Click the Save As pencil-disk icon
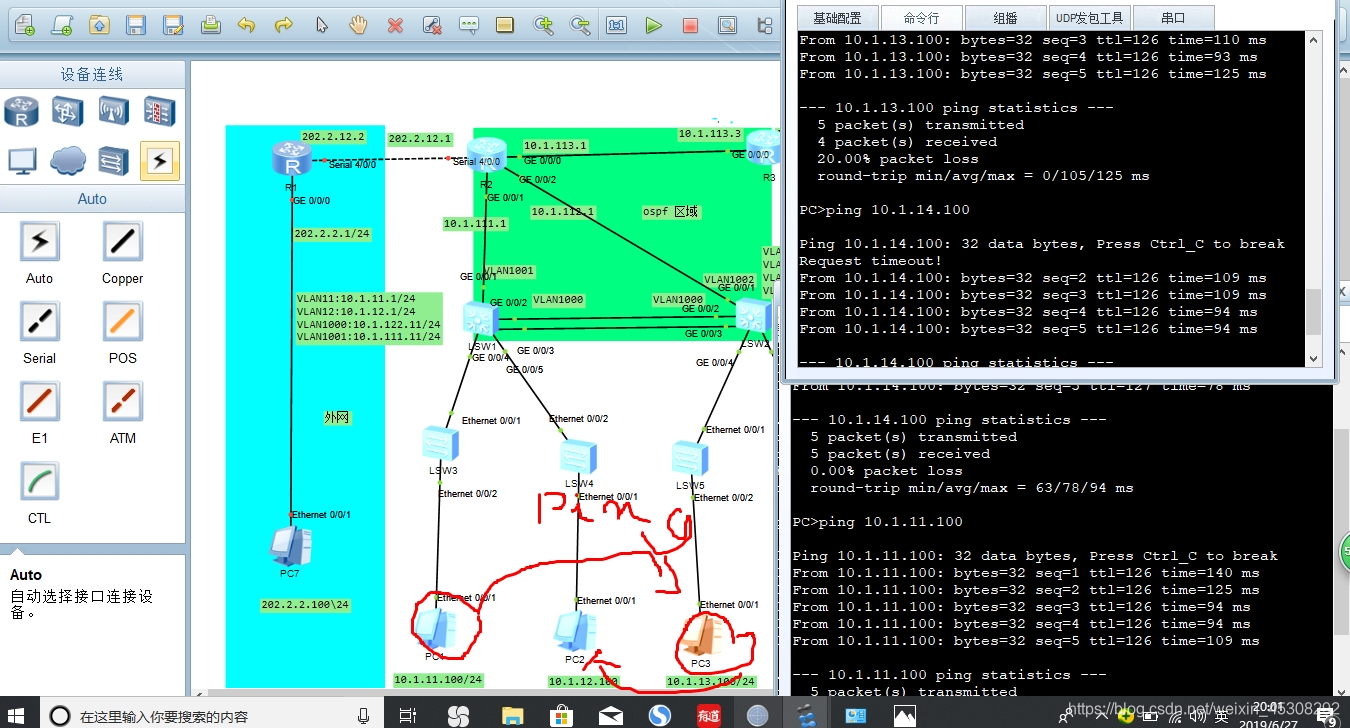This screenshot has width=1350, height=728. (x=173, y=25)
